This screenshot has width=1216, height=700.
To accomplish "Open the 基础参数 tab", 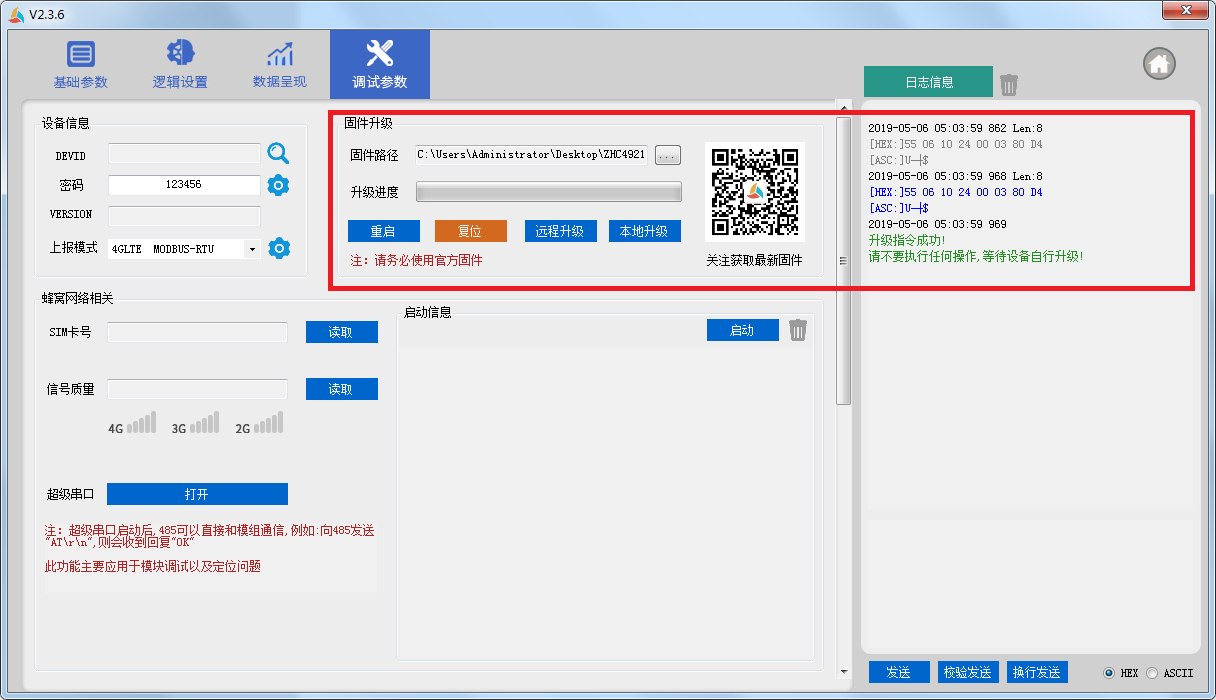I will [x=80, y=65].
